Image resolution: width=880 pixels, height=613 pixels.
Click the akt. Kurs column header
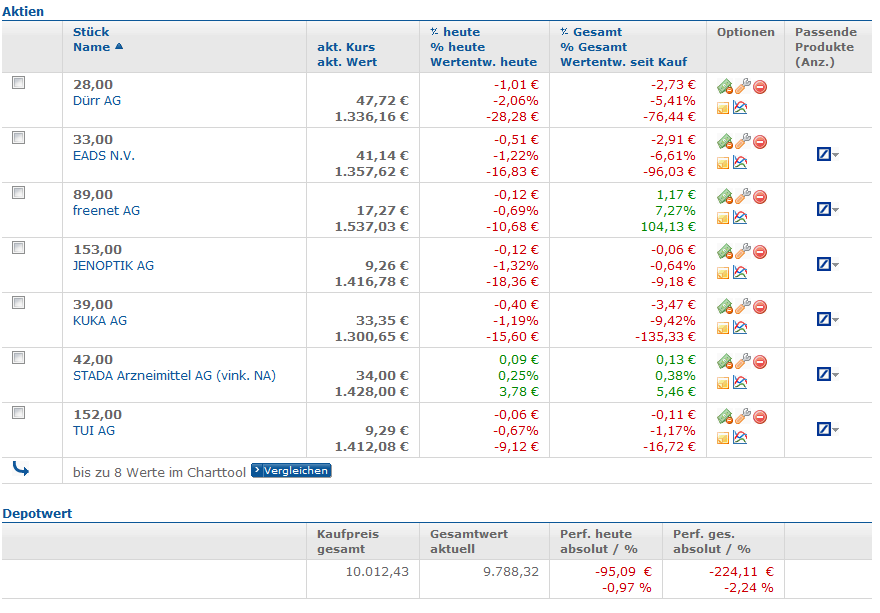345,47
